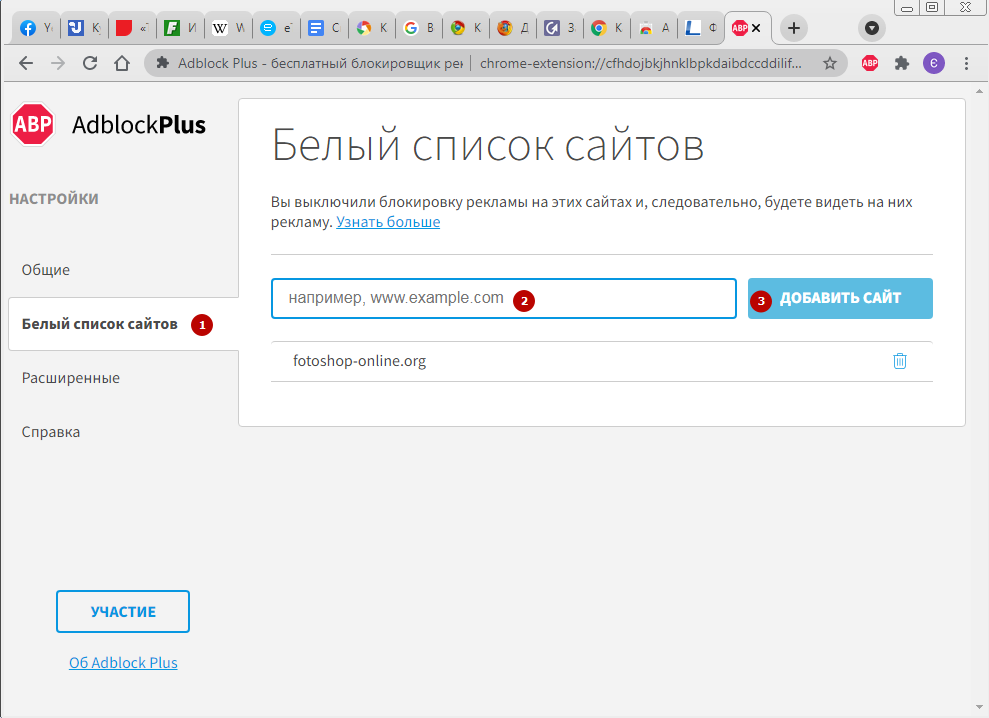Switch to the blue chat-bubble icon tab
The width and height of the screenshot is (989, 718).
point(276,28)
